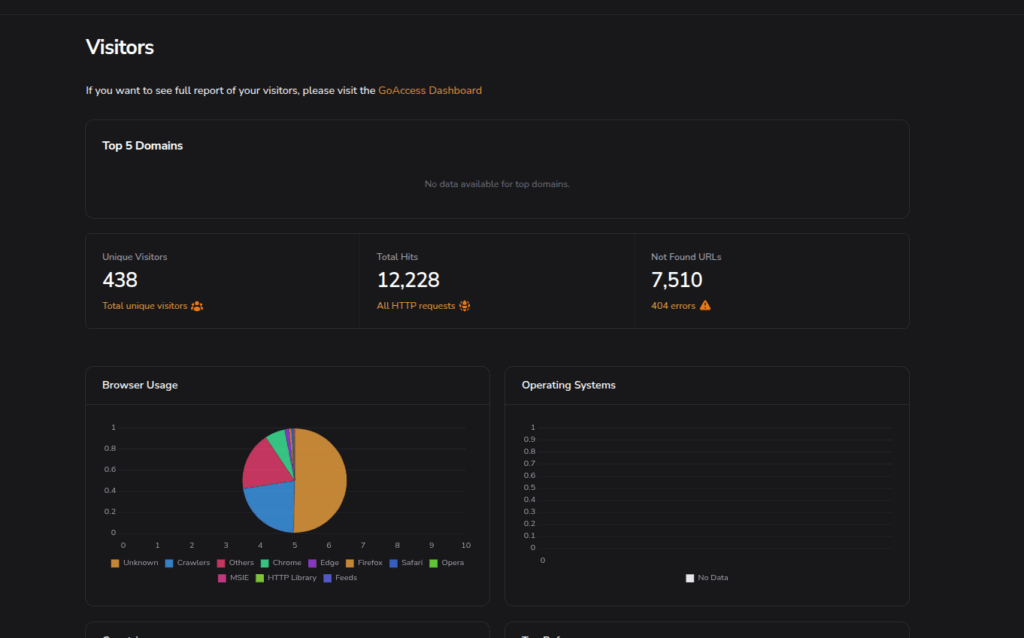Open the GoAccess Dashboard link
The height and width of the screenshot is (638, 1024).
430,90
